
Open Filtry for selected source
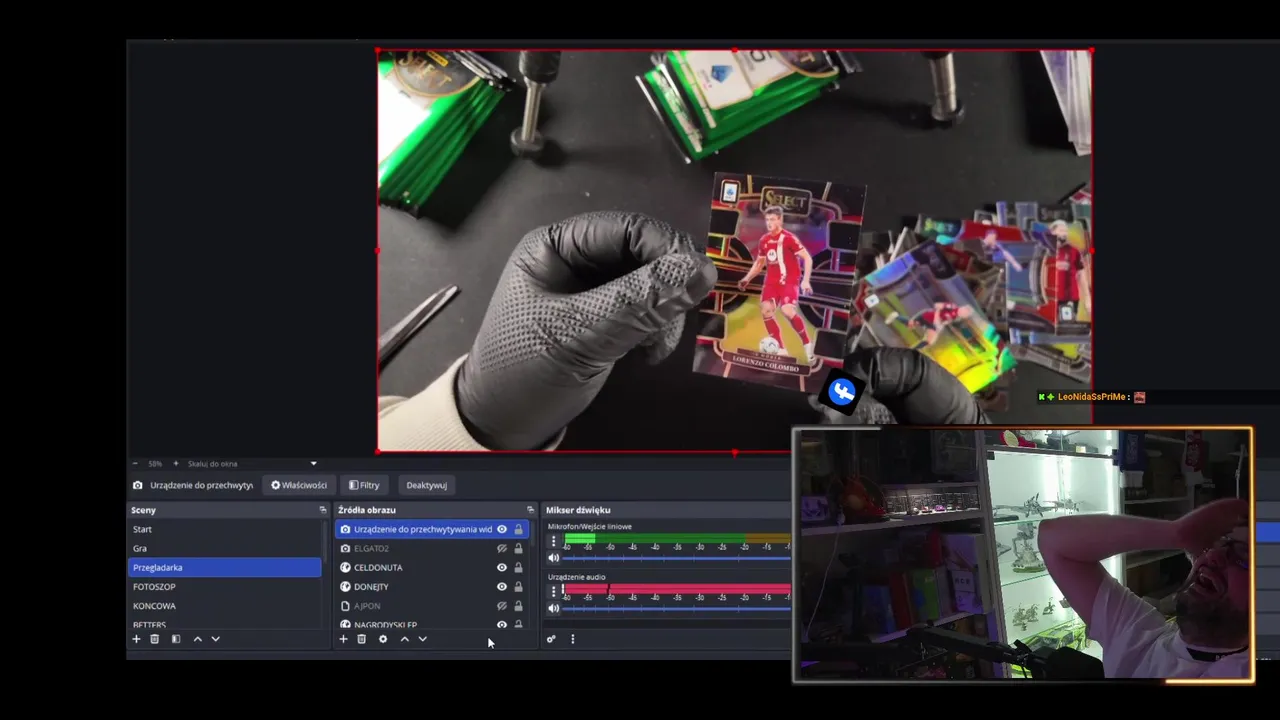(364, 485)
